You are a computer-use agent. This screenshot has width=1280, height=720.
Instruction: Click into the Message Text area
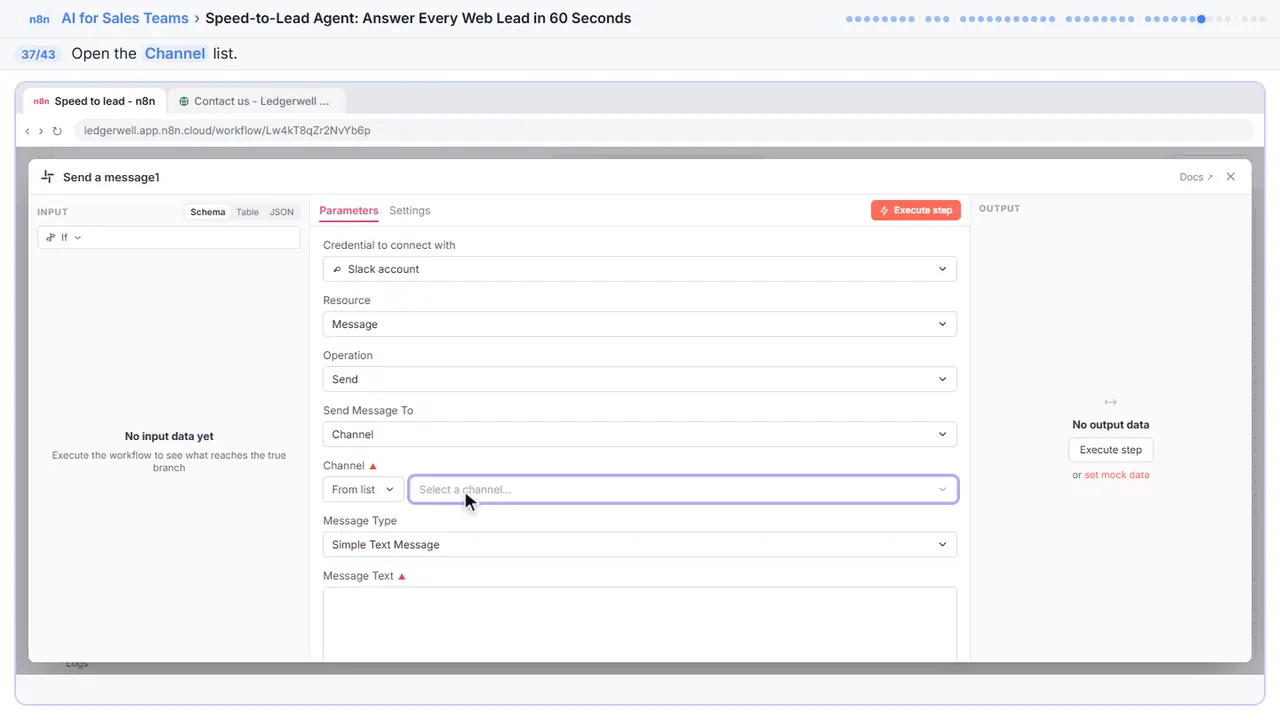(640, 624)
